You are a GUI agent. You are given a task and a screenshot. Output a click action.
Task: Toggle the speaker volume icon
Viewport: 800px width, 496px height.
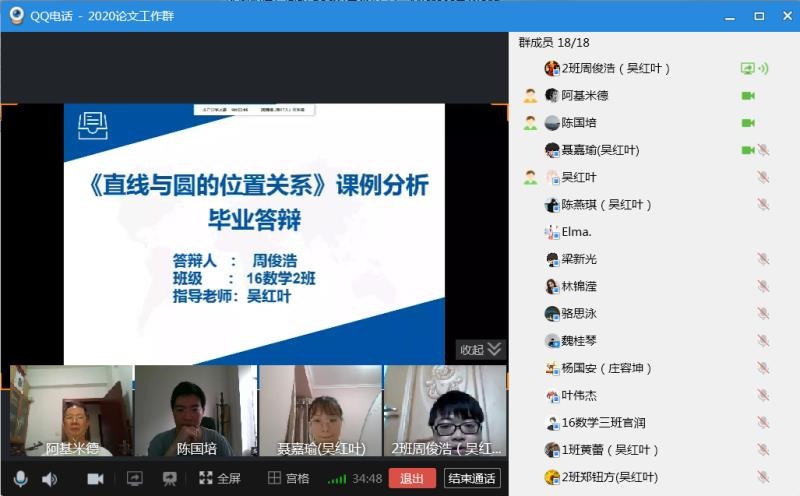(x=49, y=479)
